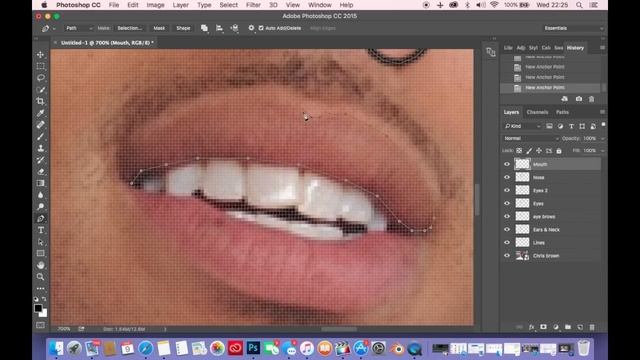
Task: Select the Untitled-1 document tab
Action: [105, 42]
